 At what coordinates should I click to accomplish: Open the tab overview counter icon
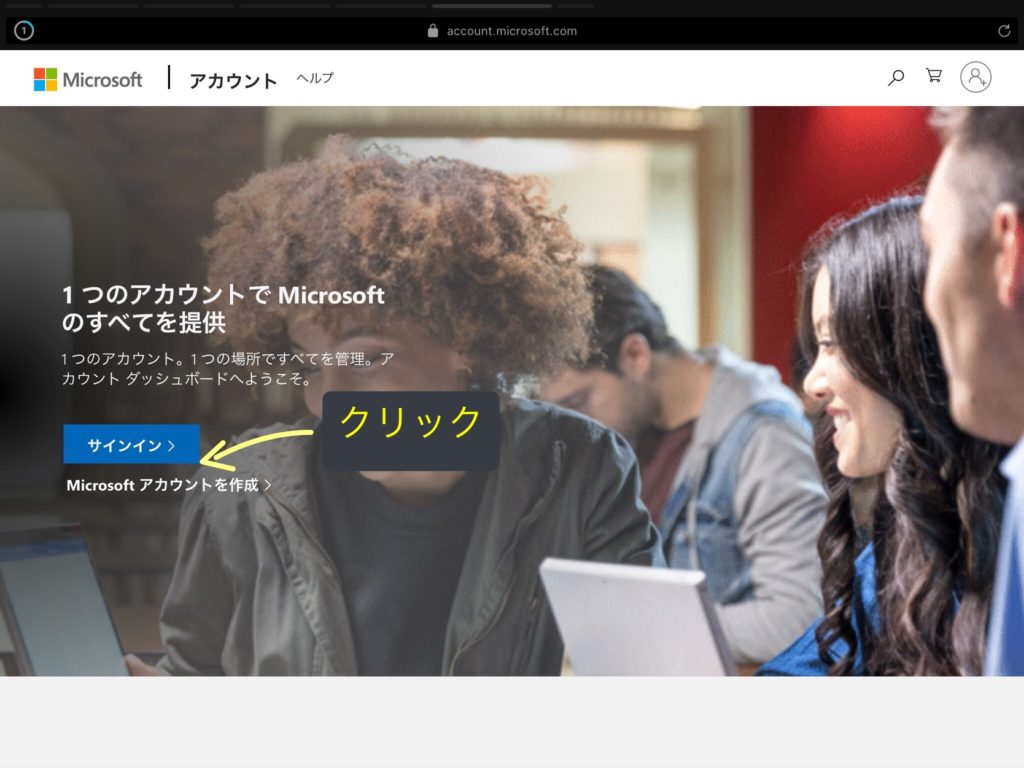pyautogui.click(x=24, y=31)
